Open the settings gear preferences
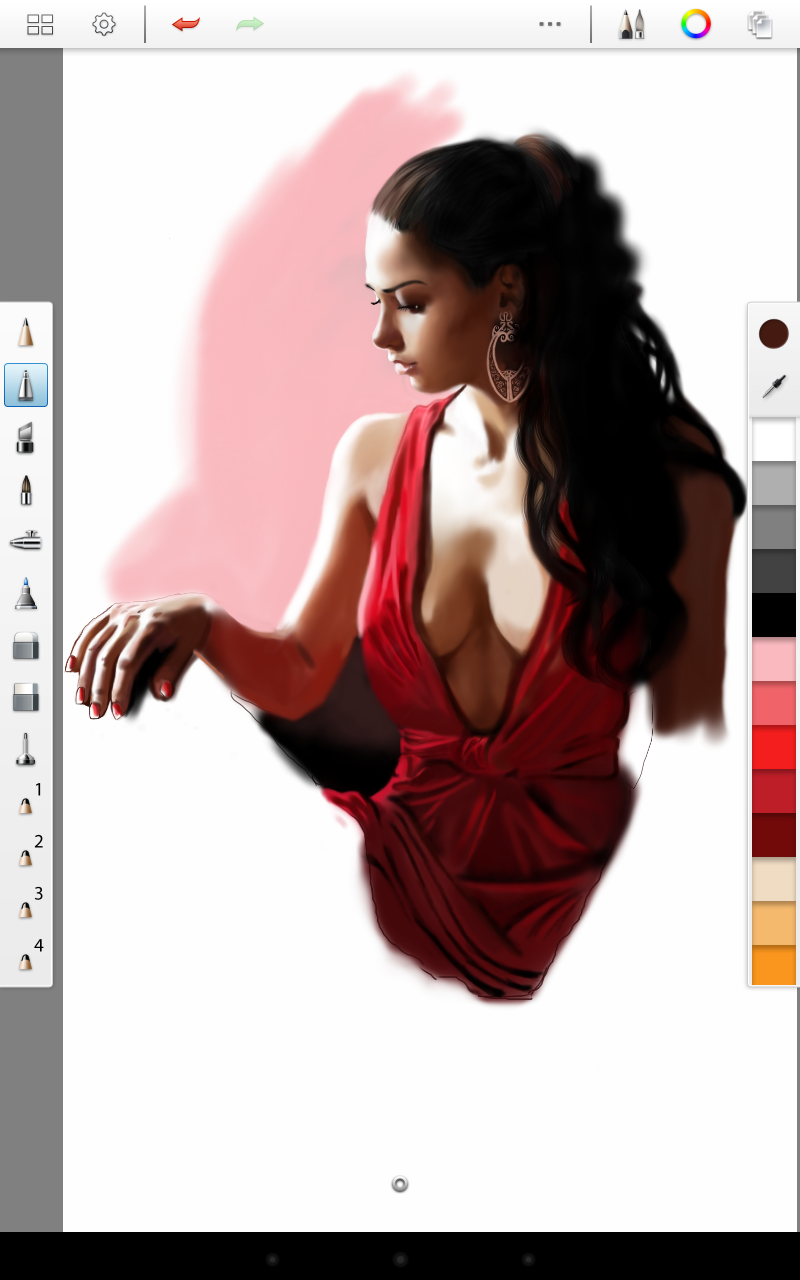 pos(104,25)
